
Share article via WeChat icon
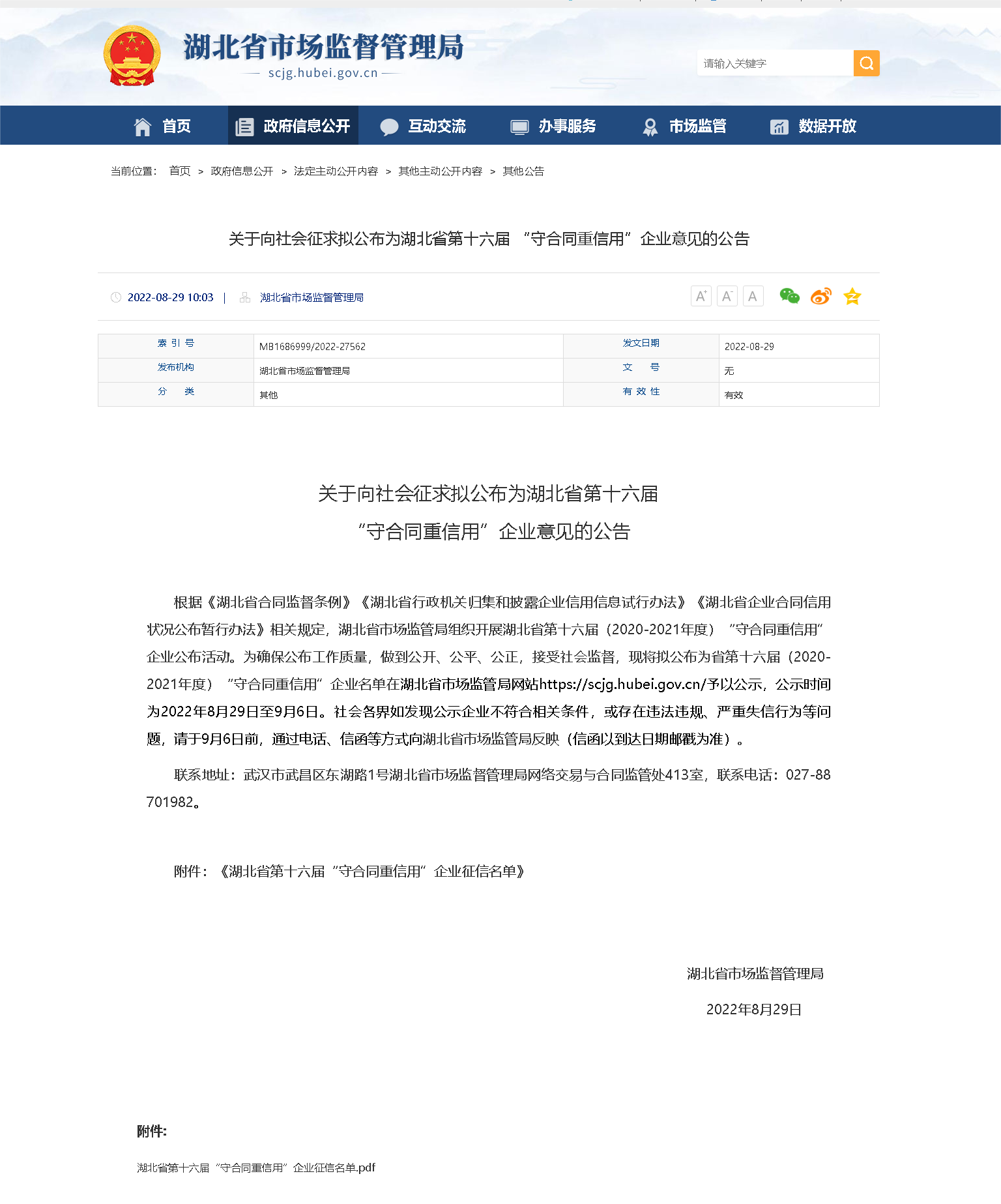(789, 297)
